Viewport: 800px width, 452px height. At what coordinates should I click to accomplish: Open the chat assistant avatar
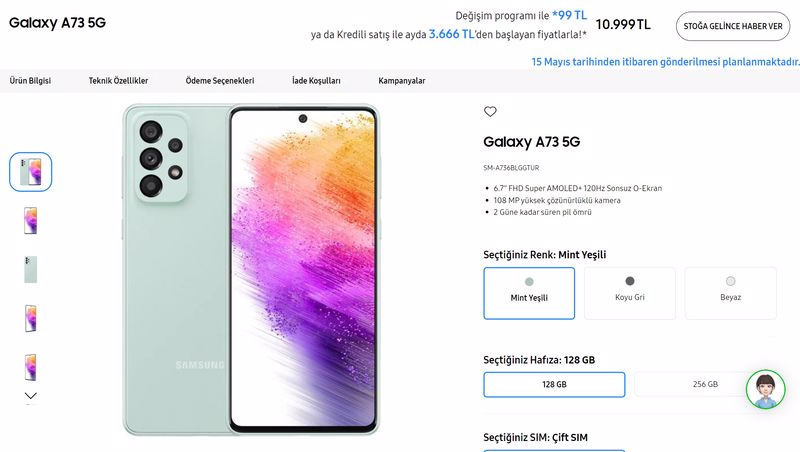(765, 389)
